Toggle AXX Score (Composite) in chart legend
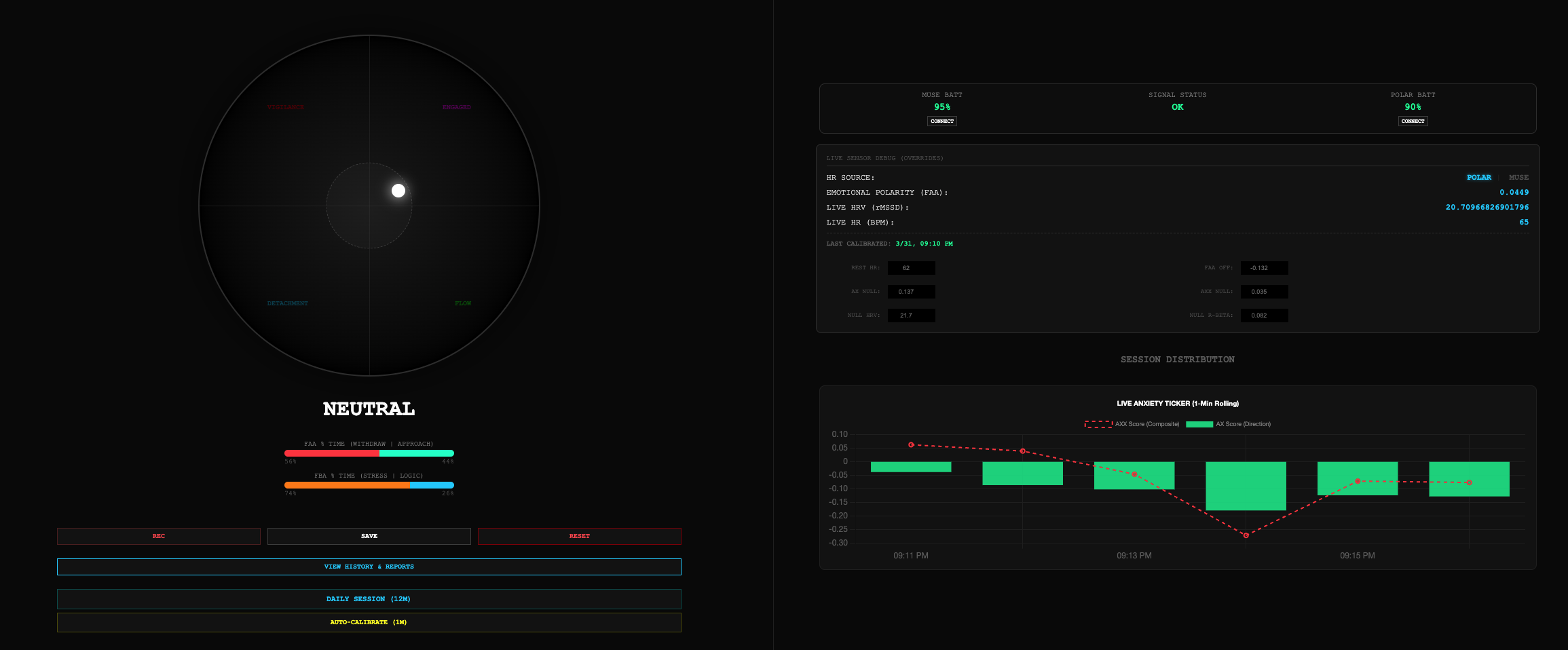 click(1146, 423)
